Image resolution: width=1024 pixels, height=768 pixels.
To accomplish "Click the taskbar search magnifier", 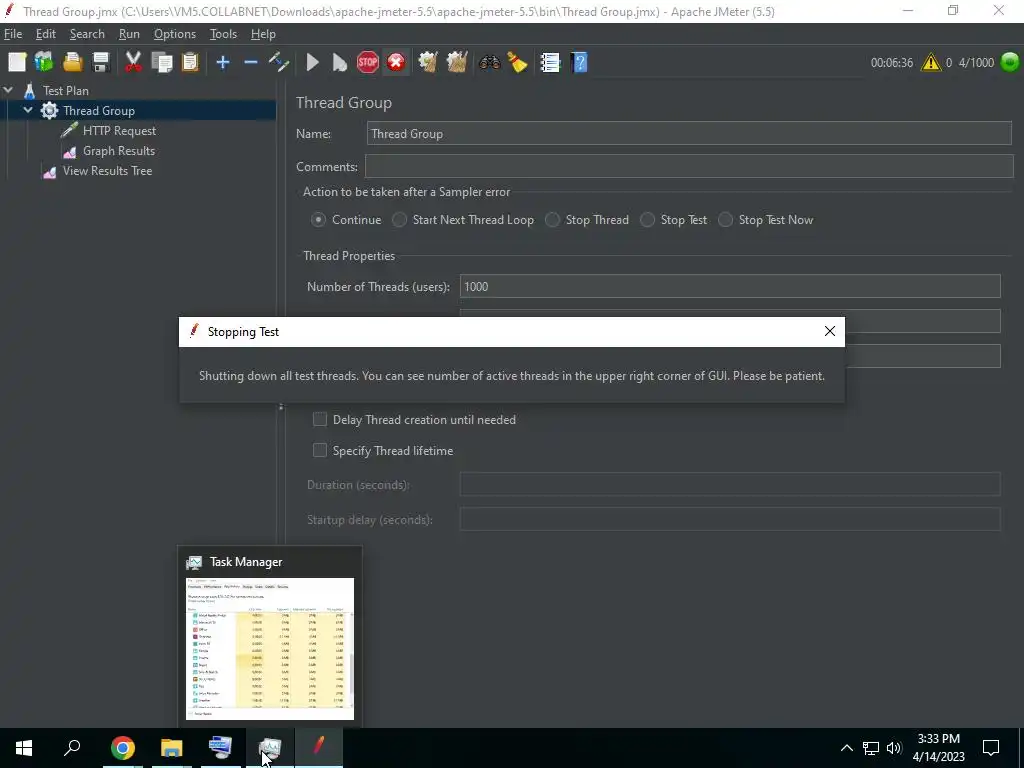I will pos(72,748).
